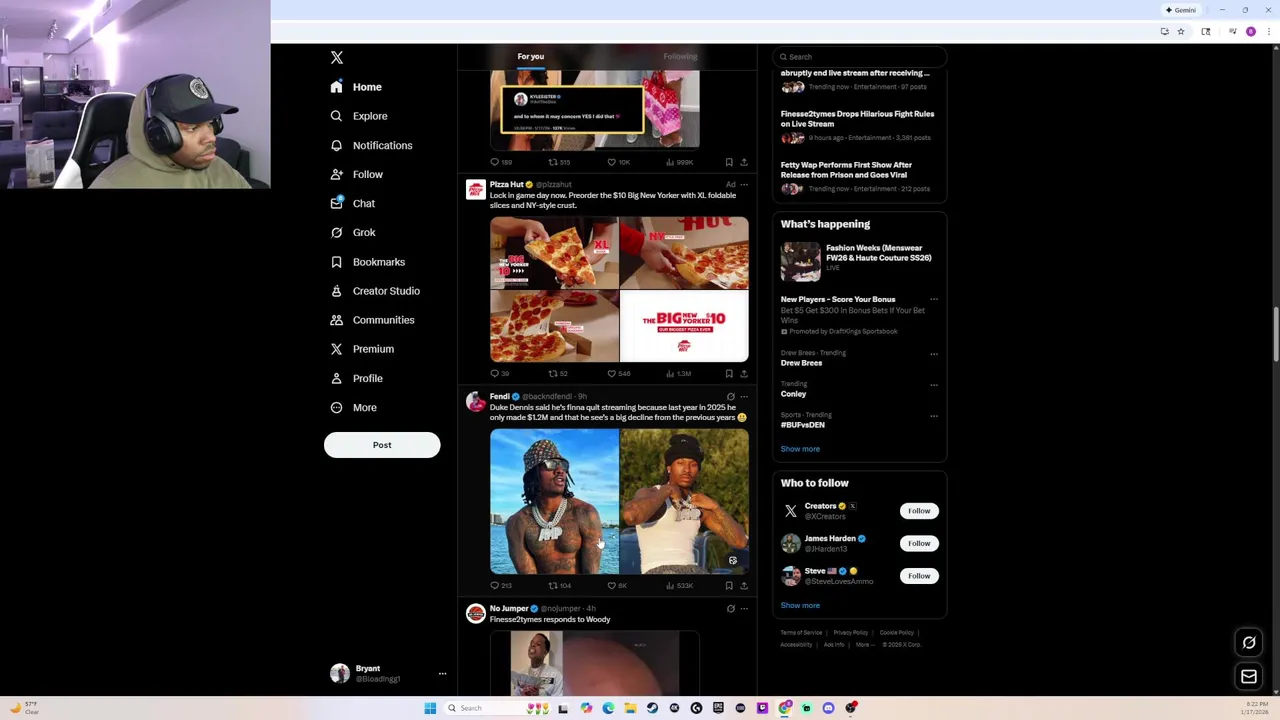Open account menu dots next to Bryant

click(x=442, y=674)
